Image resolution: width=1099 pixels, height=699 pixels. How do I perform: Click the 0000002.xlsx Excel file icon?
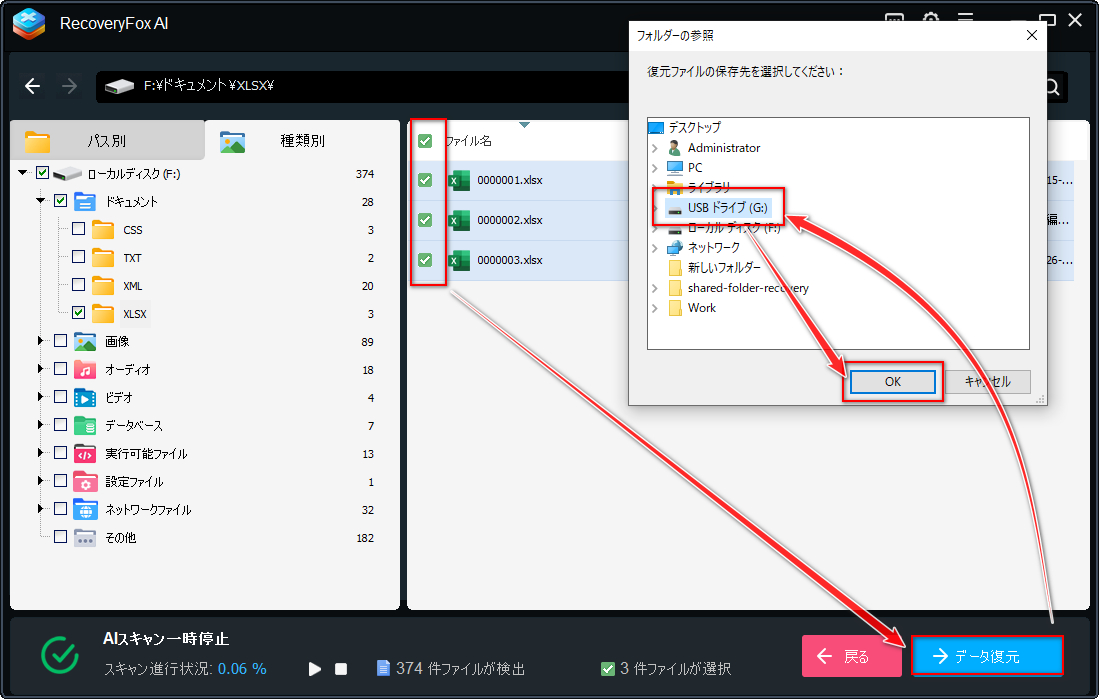click(x=459, y=220)
